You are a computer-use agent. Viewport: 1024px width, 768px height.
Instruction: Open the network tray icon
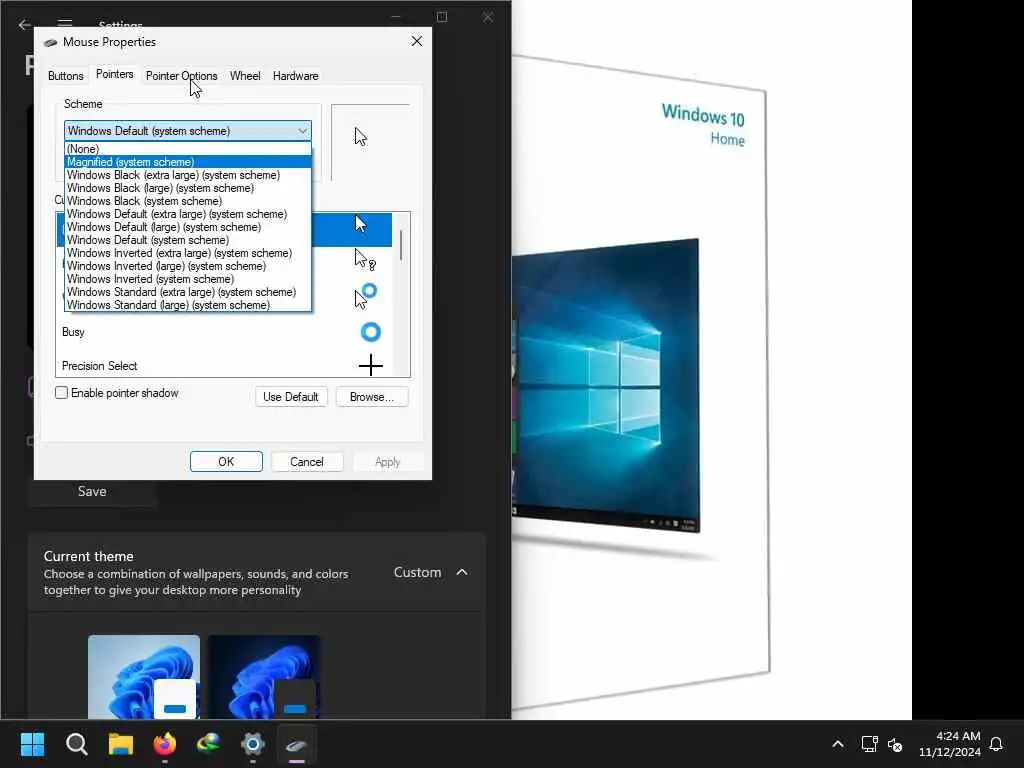pyautogui.click(x=869, y=744)
